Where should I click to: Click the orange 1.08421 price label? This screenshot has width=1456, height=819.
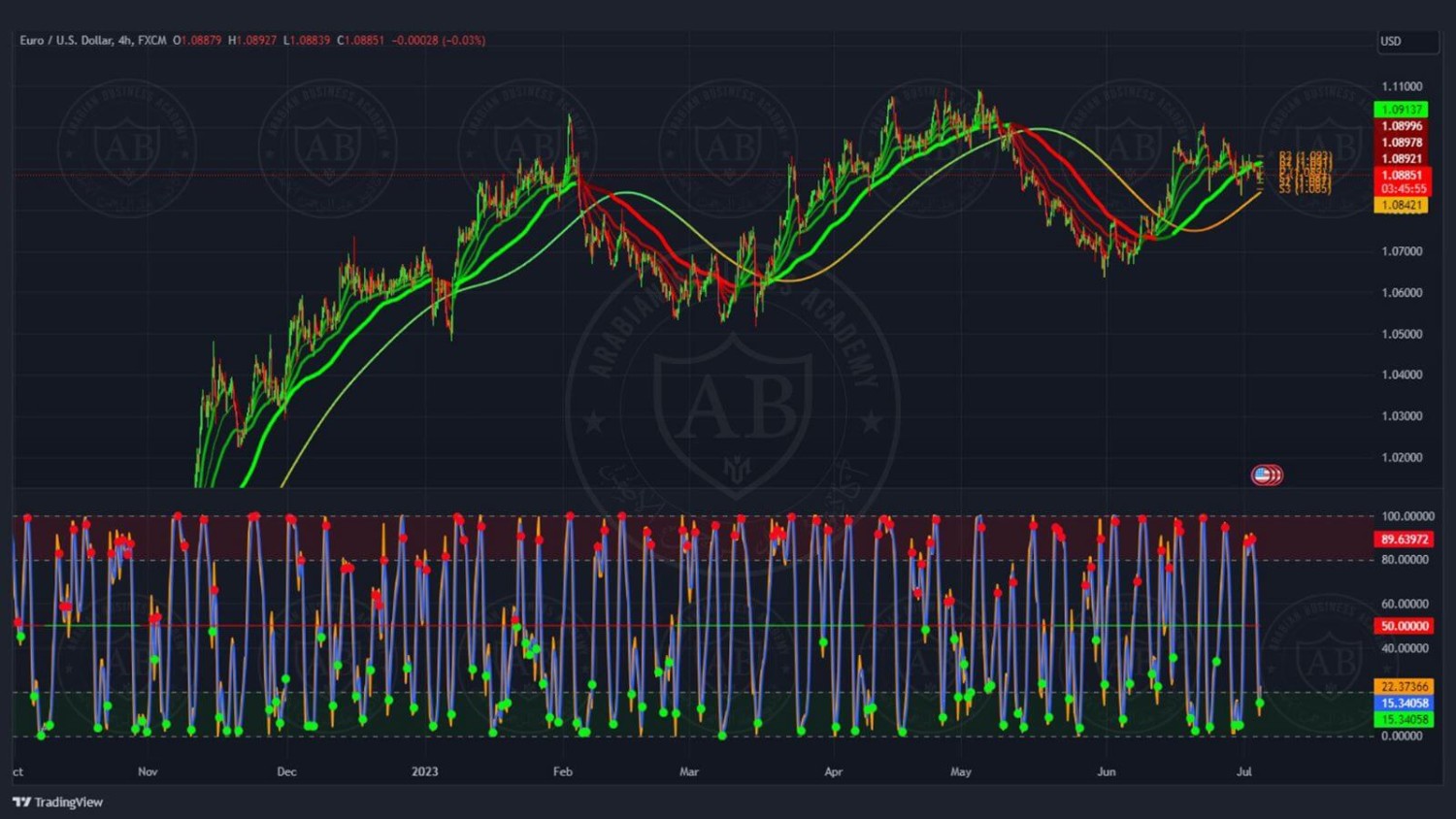coord(1402,206)
